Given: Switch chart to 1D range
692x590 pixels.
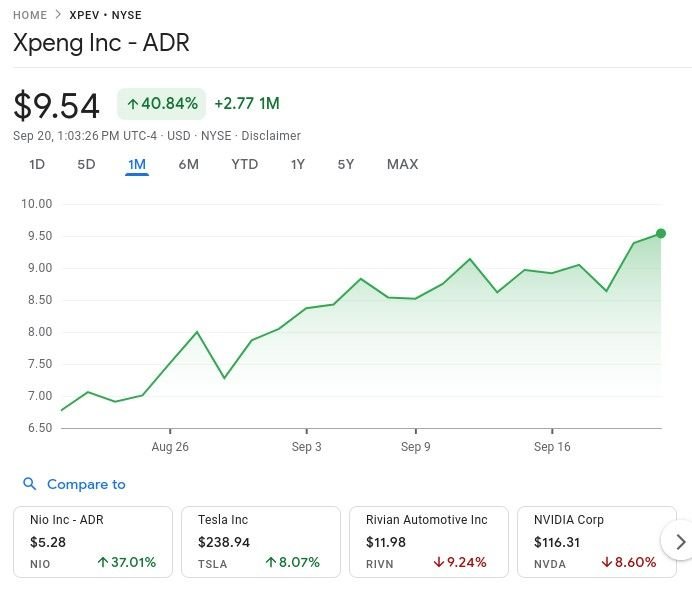Looking at the screenshot, I should coord(37,164).
